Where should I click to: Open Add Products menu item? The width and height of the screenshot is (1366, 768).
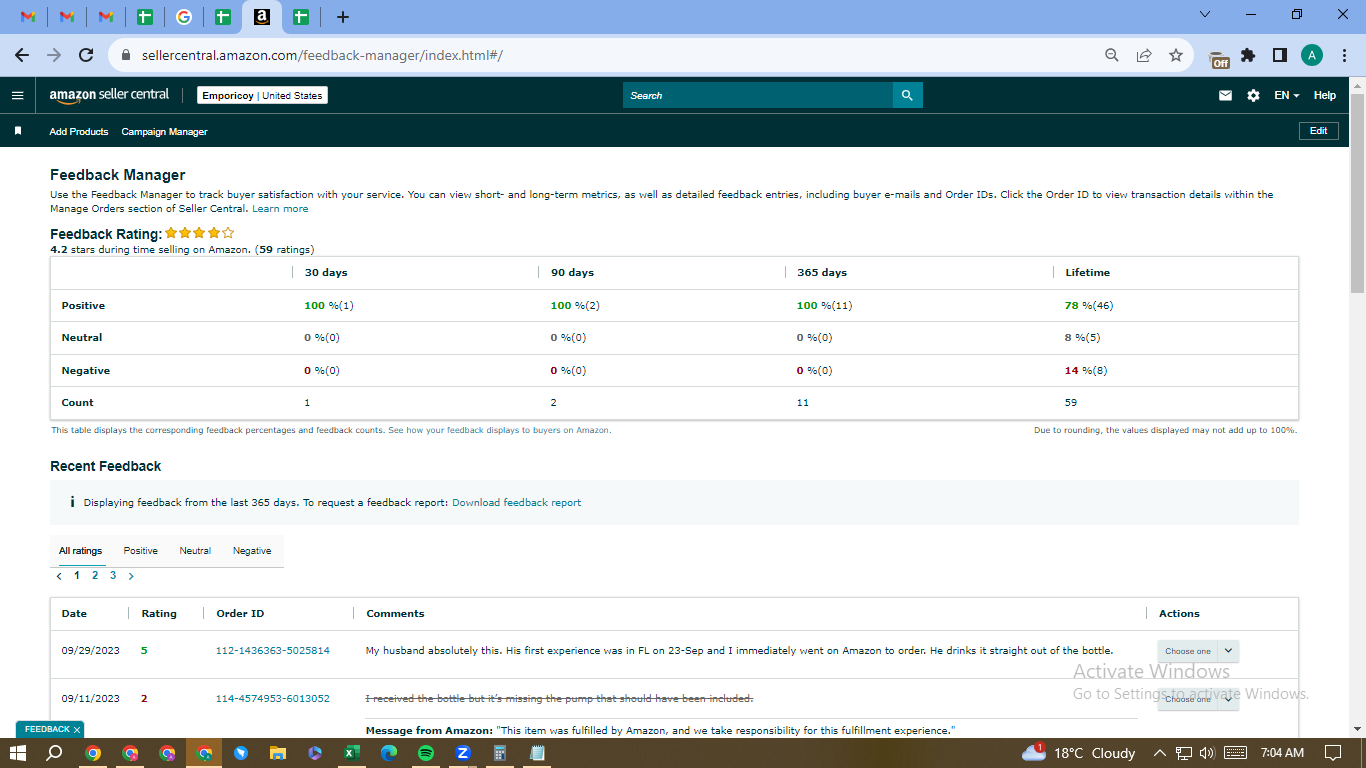tap(78, 131)
